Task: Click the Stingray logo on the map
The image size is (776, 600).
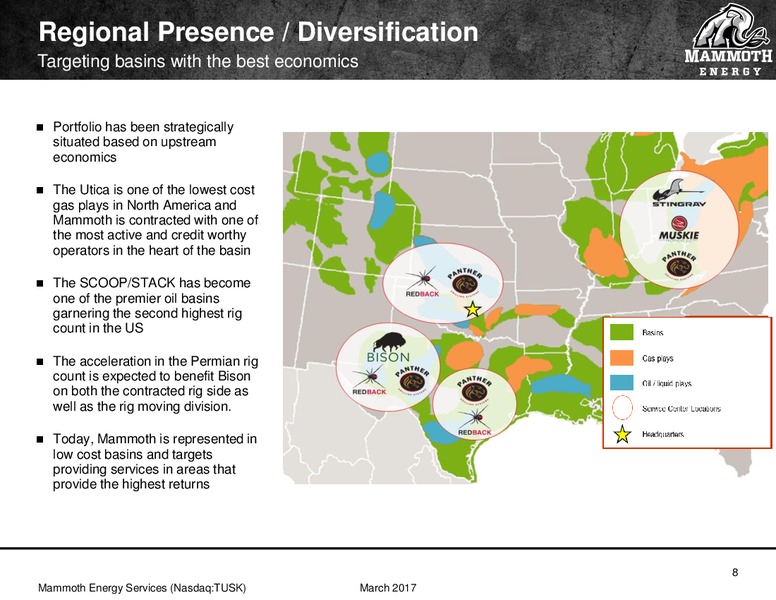Action: click(x=678, y=194)
